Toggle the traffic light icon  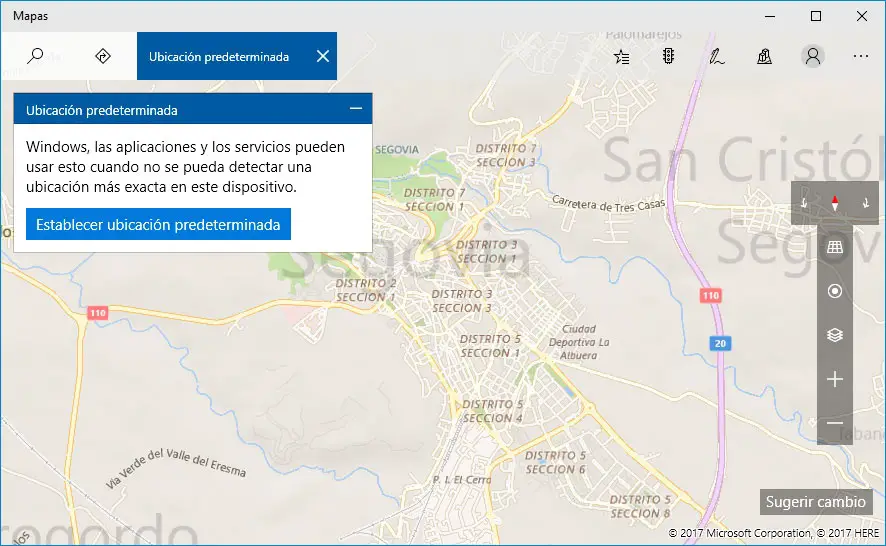(x=668, y=56)
